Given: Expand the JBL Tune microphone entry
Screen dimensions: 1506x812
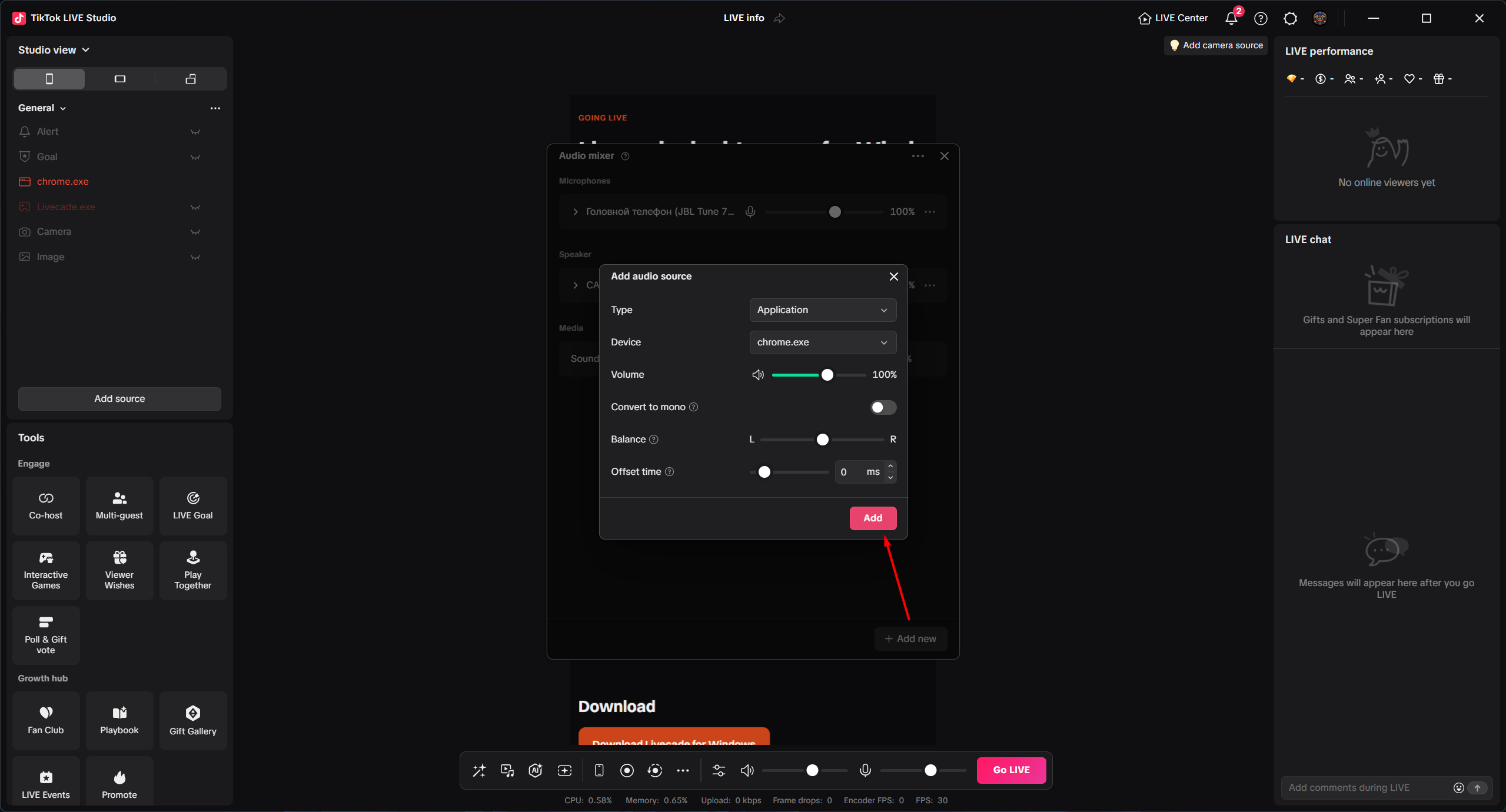Looking at the screenshot, I should (575, 212).
